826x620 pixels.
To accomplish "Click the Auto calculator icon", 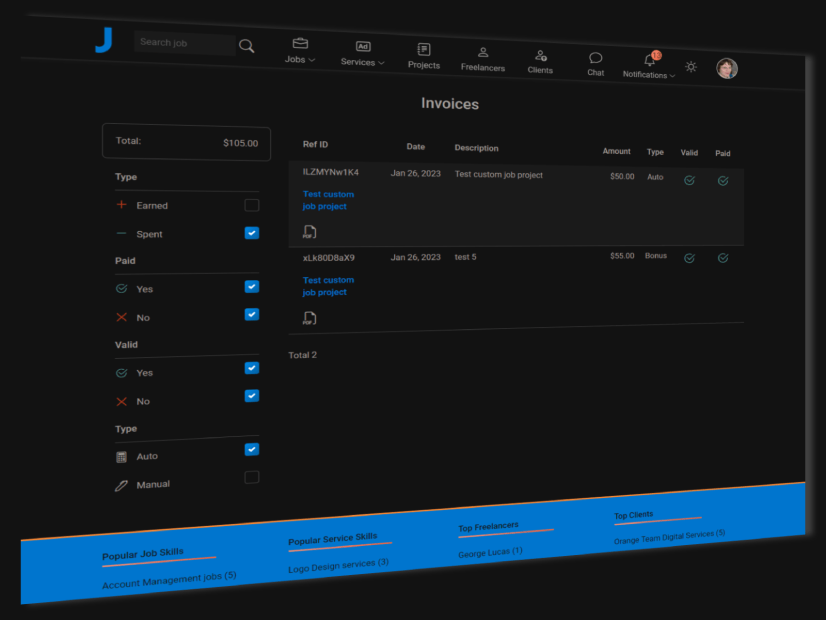I will pos(122,457).
